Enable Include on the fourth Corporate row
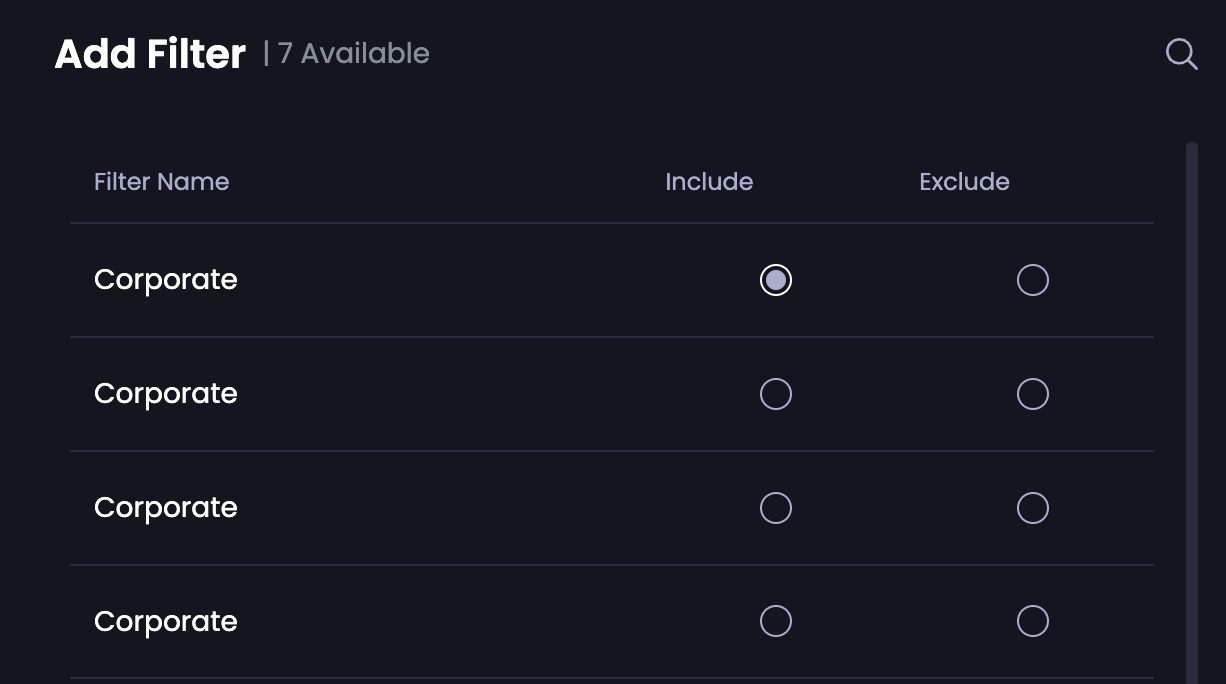The height and width of the screenshot is (684, 1226). click(x=775, y=621)
